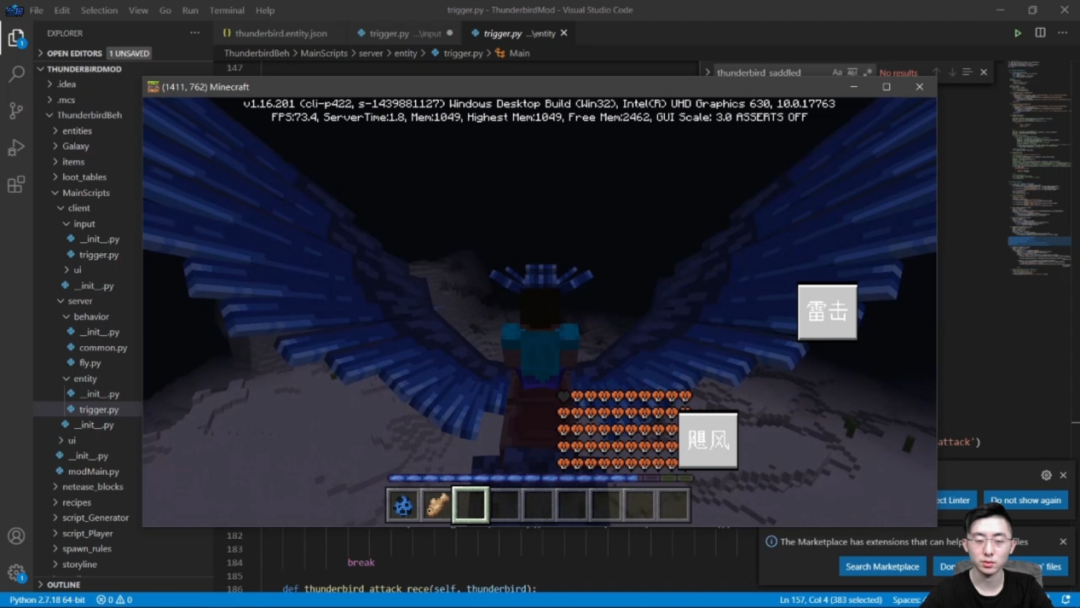Open the notification settings gear icon
Screen dimensions: 1080x608
1046,475
